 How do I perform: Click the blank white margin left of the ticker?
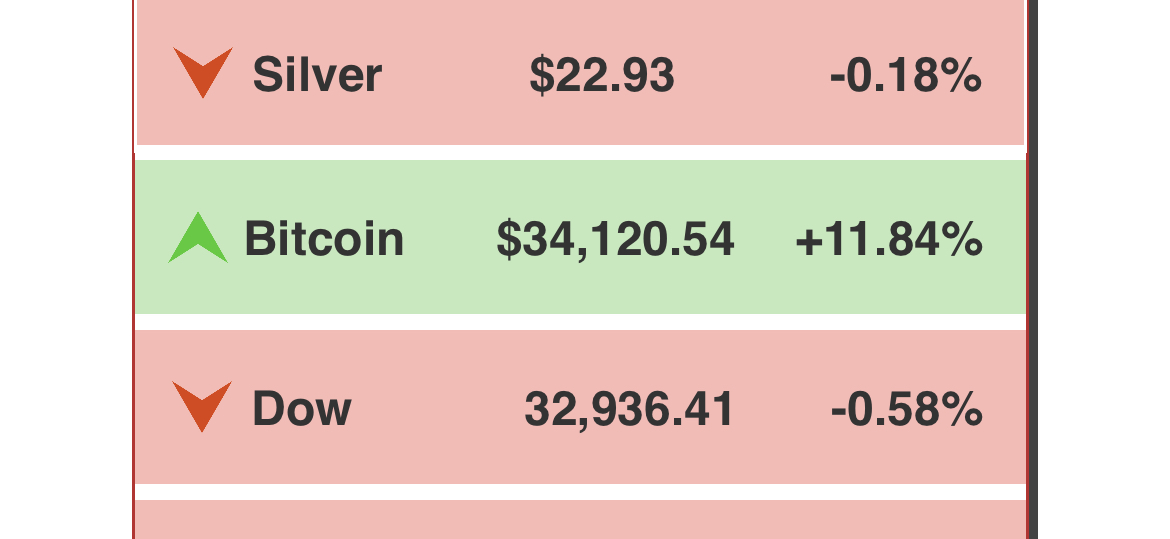coord(66,269)
